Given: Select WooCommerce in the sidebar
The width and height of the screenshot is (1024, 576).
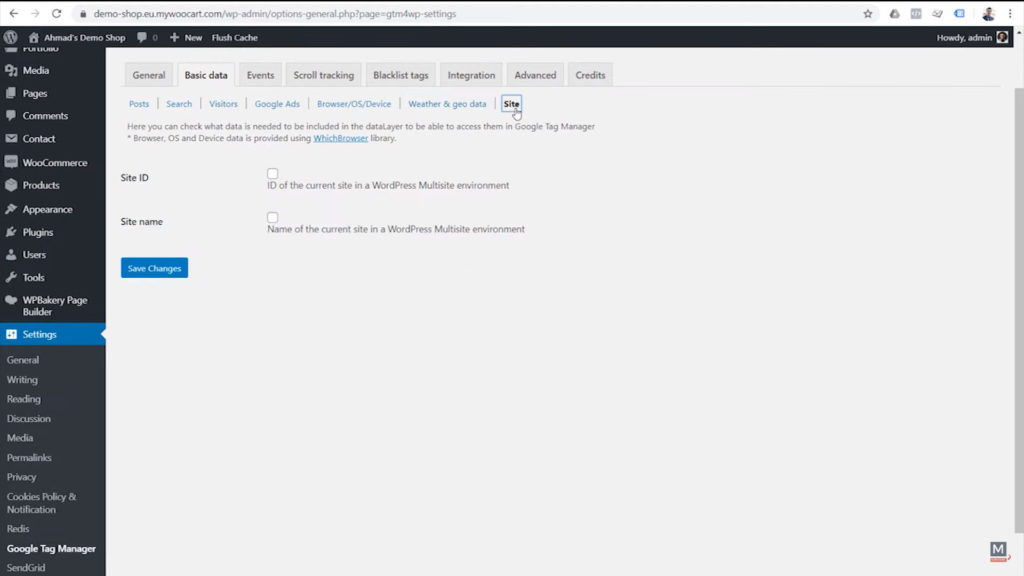Looking at the screenshot, I should point(45,162).
